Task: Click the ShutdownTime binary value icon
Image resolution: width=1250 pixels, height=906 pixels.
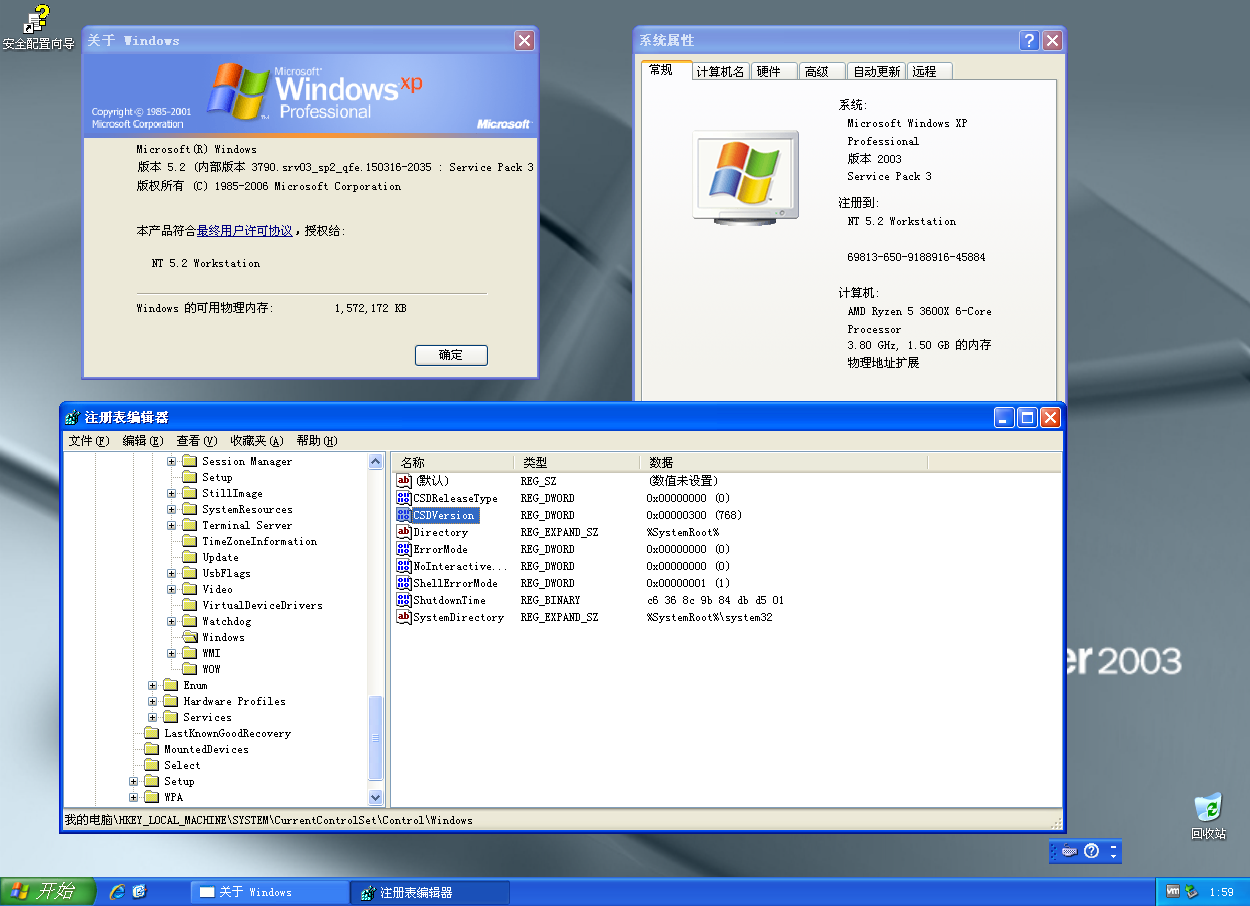Action: click(x=403, y=600)
